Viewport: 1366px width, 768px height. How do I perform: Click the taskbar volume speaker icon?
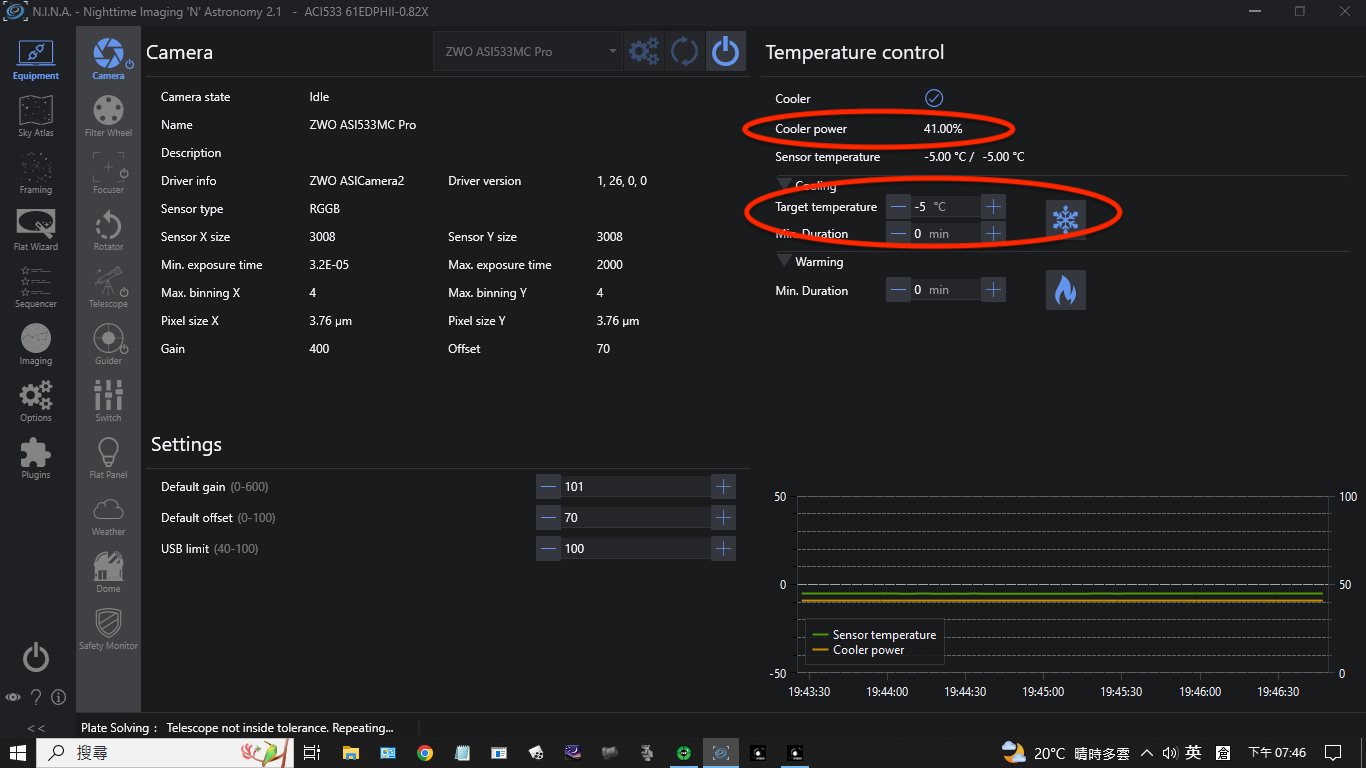pyautogui.click(x=1170, y=753)
